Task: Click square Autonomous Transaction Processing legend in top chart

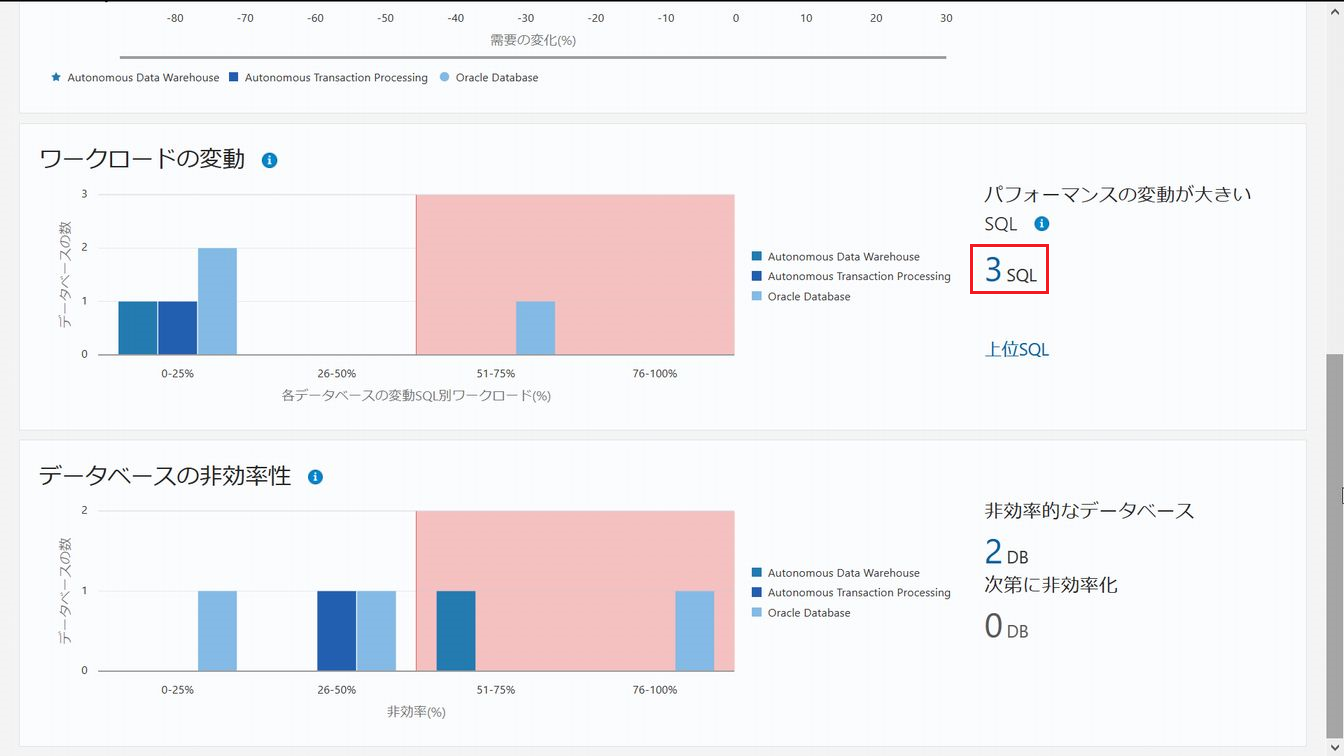Action: [x=328, y=77]
